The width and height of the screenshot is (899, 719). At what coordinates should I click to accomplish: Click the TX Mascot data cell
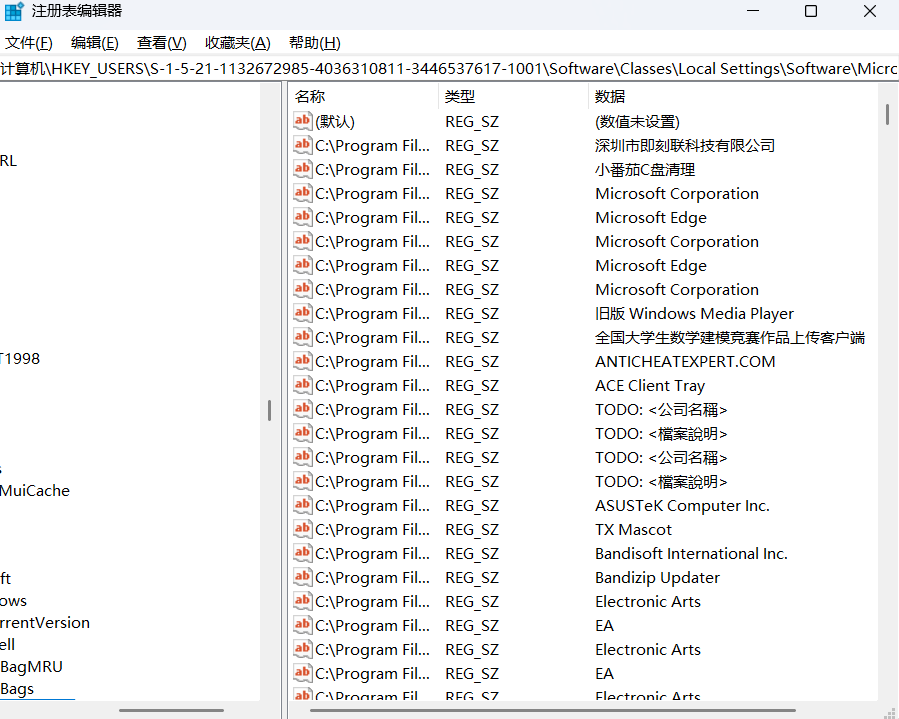[x=634, y=530]
